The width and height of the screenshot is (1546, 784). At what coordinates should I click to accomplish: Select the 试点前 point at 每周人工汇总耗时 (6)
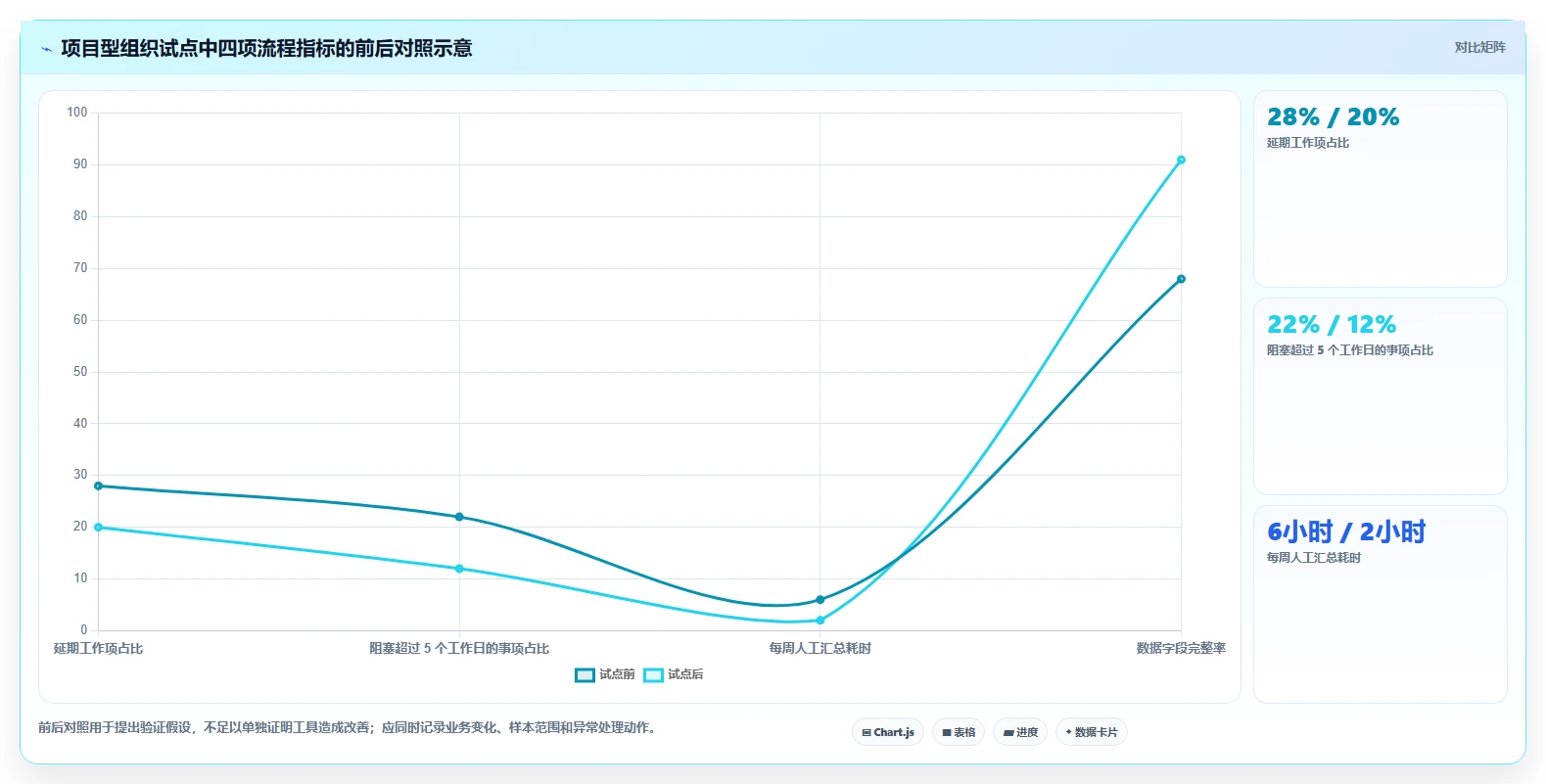[820, 600]
